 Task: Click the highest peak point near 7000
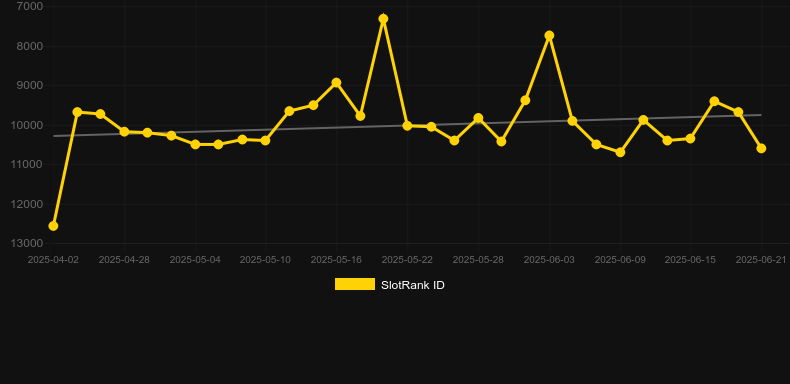(383, 19)
